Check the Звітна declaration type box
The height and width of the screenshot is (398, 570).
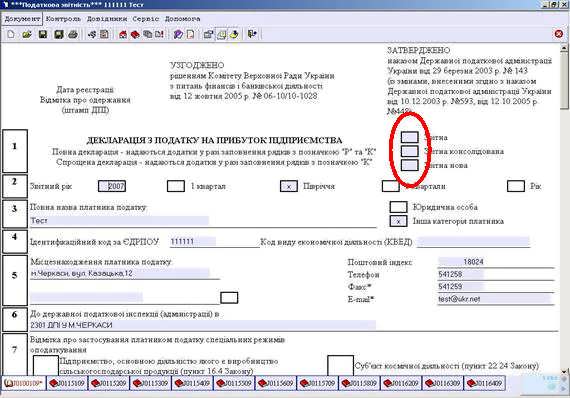[409, 137]
